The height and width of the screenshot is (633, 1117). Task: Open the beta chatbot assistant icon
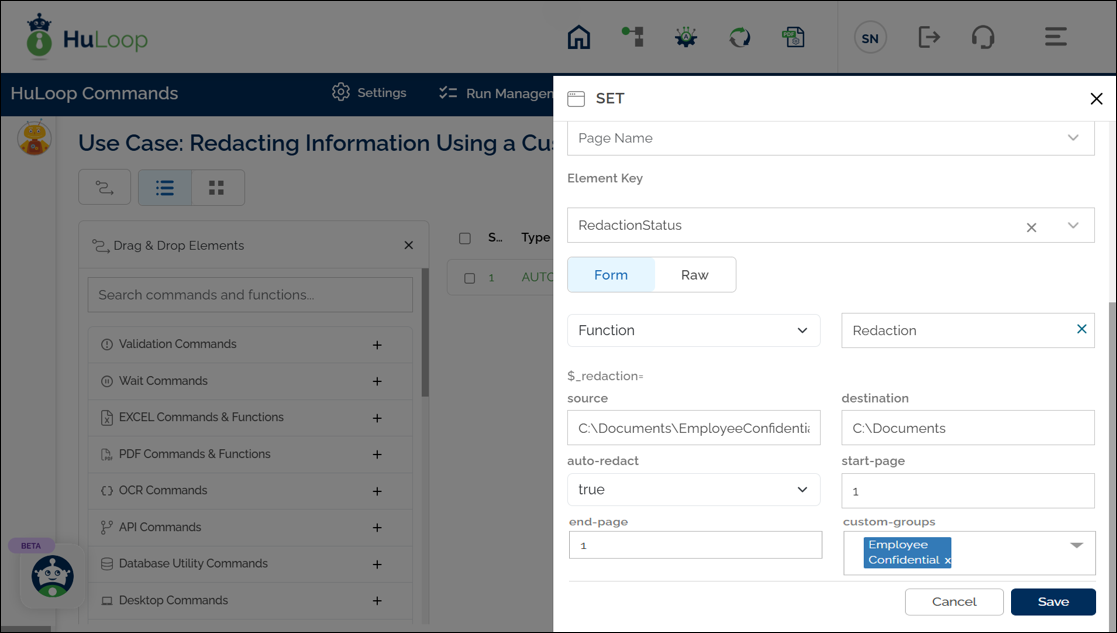coord(52,577)
